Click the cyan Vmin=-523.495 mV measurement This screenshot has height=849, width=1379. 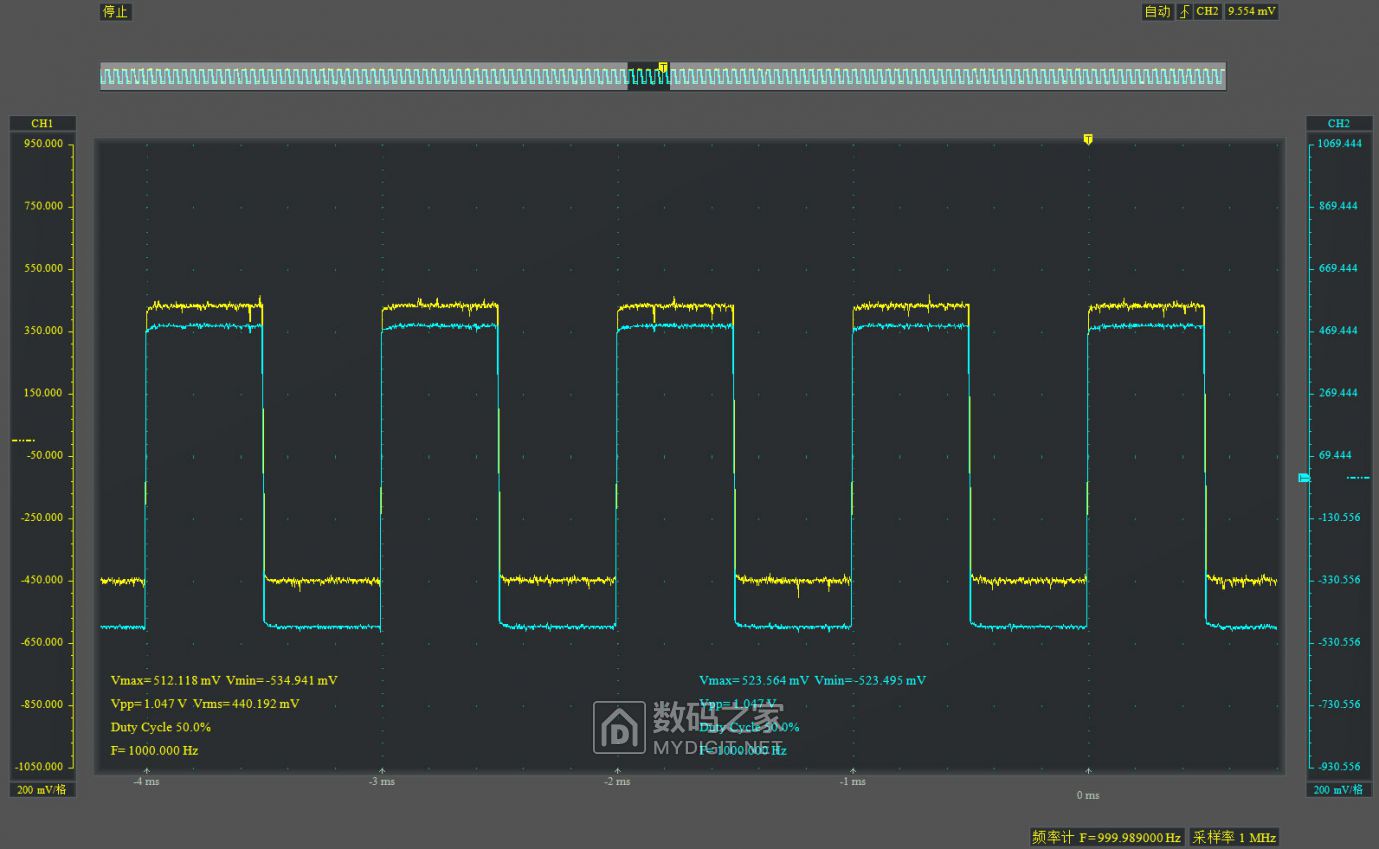pos(870,680)
